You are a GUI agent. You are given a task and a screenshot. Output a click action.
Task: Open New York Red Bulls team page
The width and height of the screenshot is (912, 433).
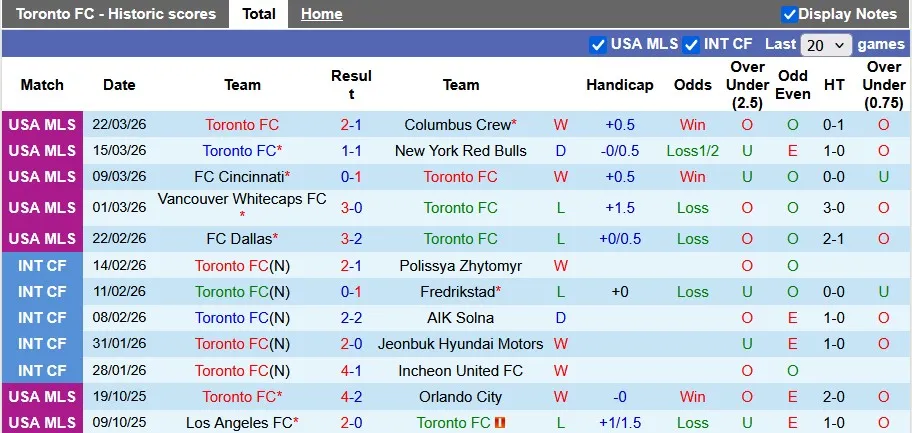tap(460, 151)
